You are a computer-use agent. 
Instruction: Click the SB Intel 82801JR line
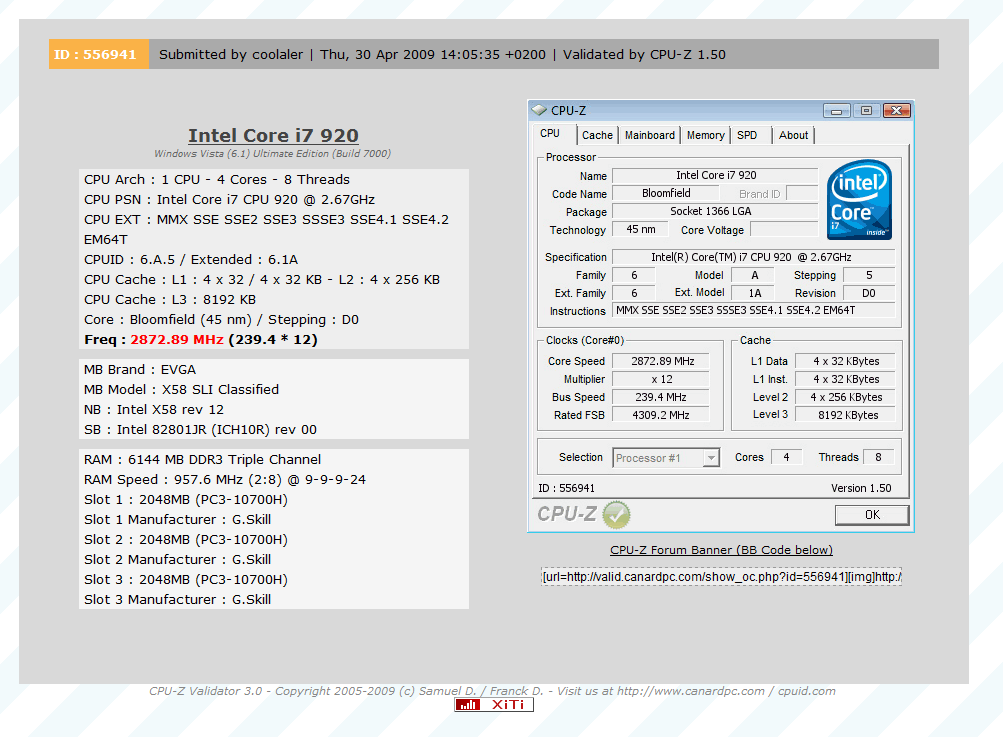[x=201, y=430]
